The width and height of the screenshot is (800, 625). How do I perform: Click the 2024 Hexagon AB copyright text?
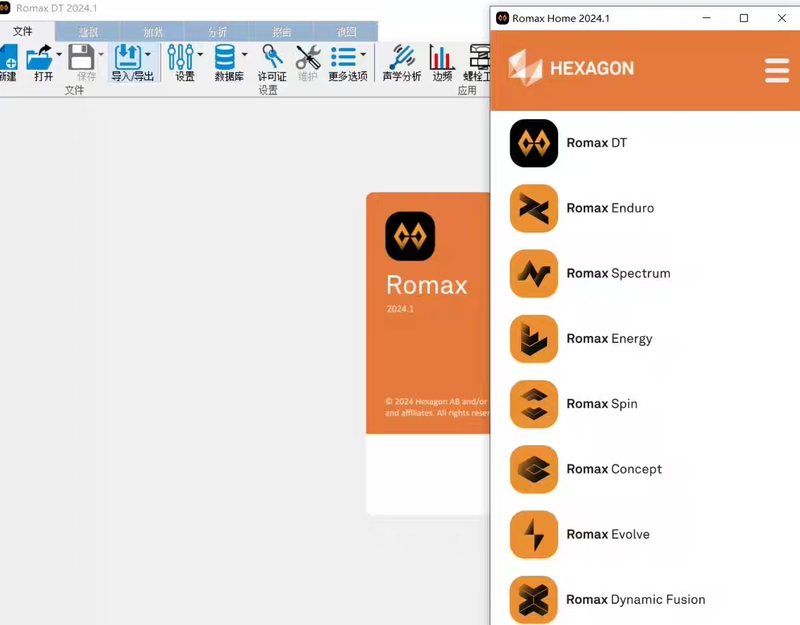(437, 407)
